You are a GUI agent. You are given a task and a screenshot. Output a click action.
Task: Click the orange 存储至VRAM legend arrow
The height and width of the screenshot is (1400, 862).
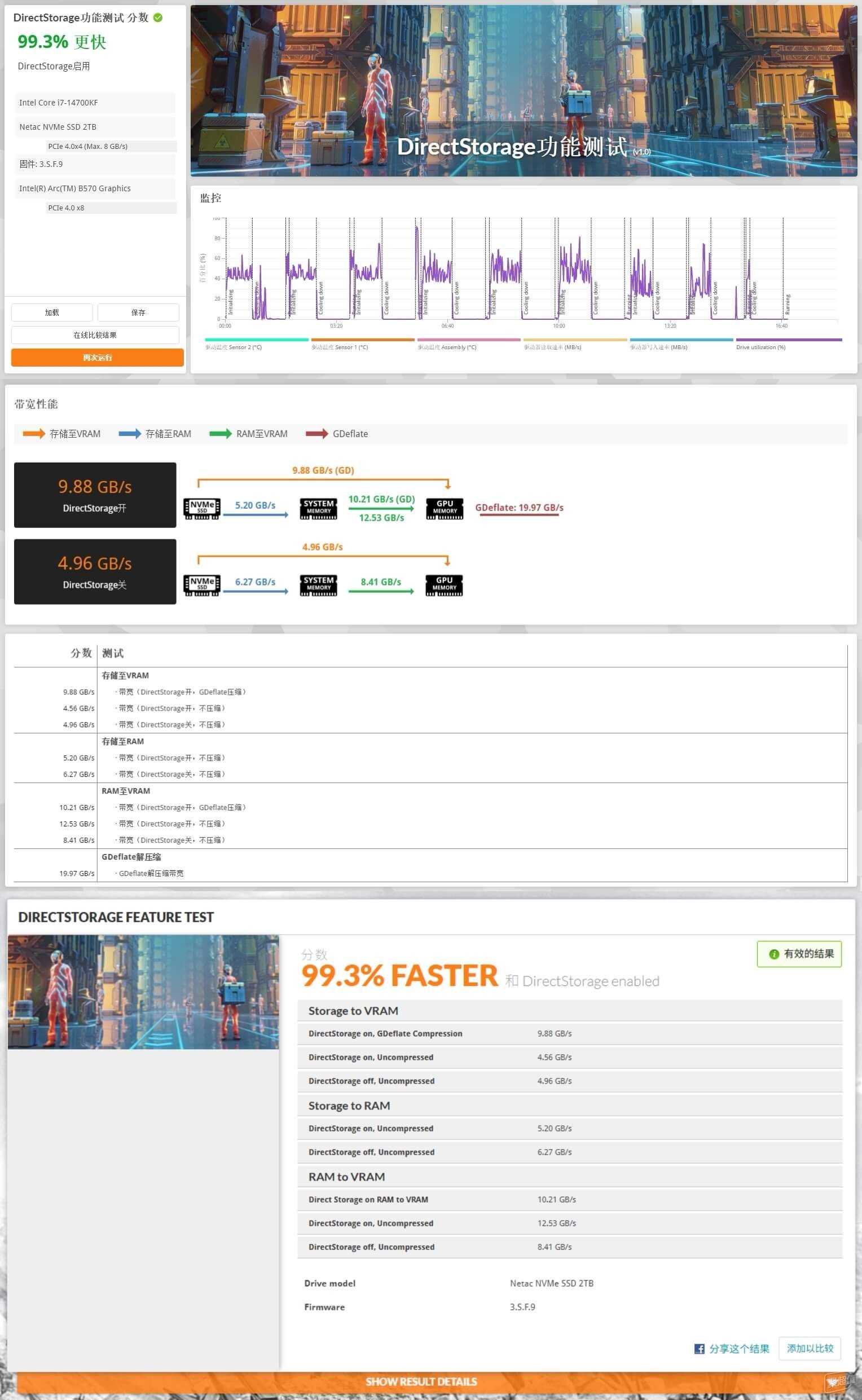pos(34,434)
